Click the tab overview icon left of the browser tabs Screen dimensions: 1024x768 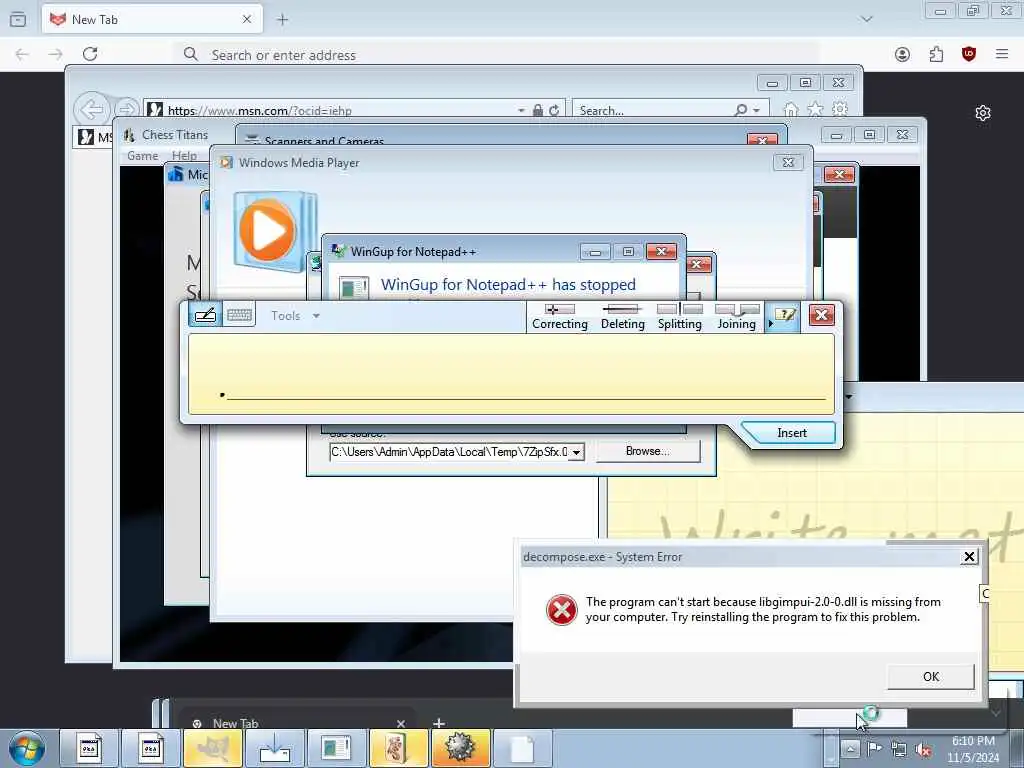(18, 20)
